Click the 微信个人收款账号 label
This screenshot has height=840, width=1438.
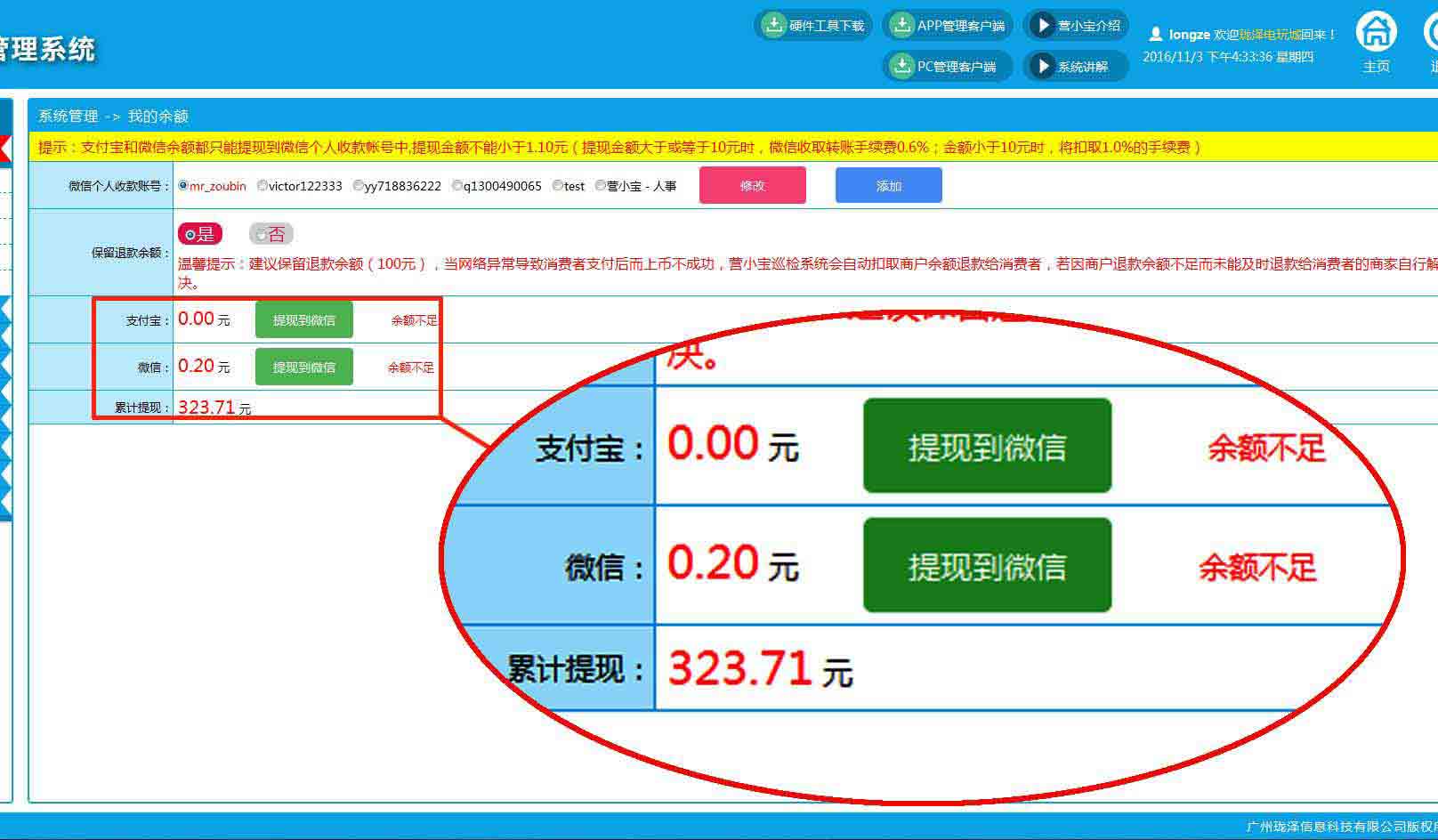tap(119, 186)
